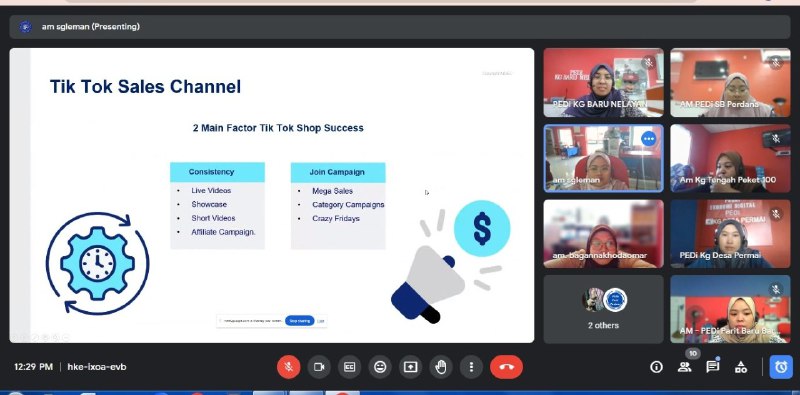Viewport: 800px width, 395px height.
Task: Toggle the camera on or off
Action: point(319,367)
